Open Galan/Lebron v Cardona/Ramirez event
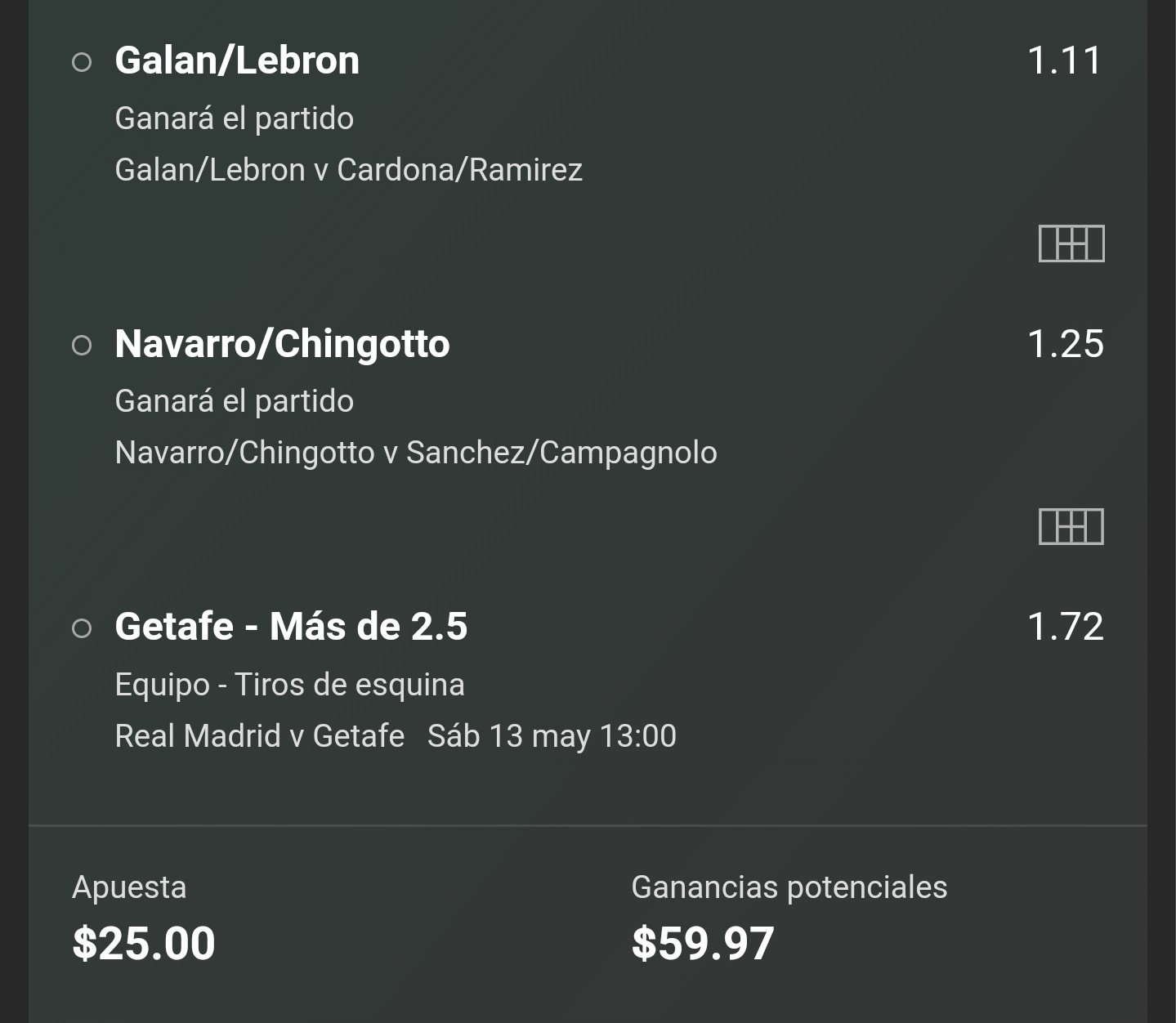 pos(348,170)
